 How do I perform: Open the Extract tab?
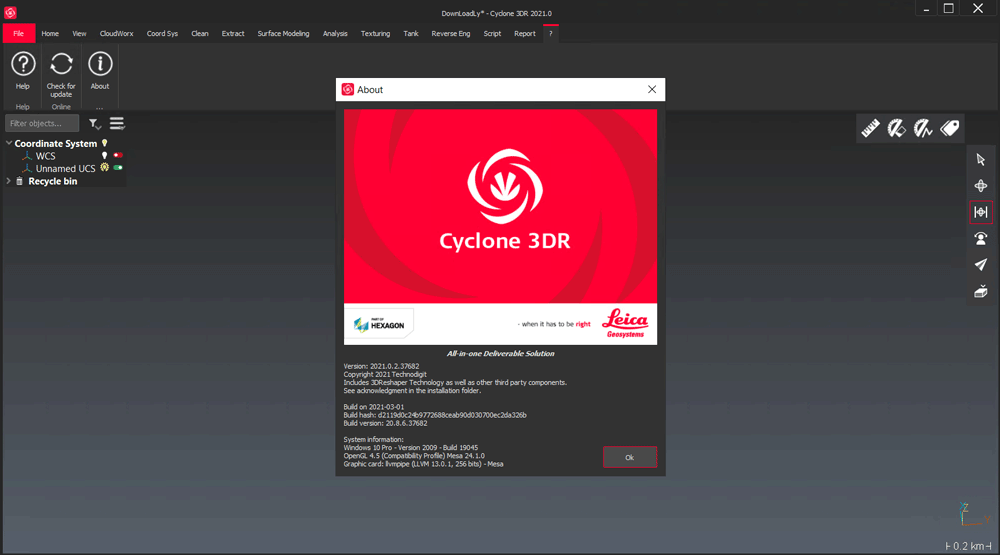[233, 34]
